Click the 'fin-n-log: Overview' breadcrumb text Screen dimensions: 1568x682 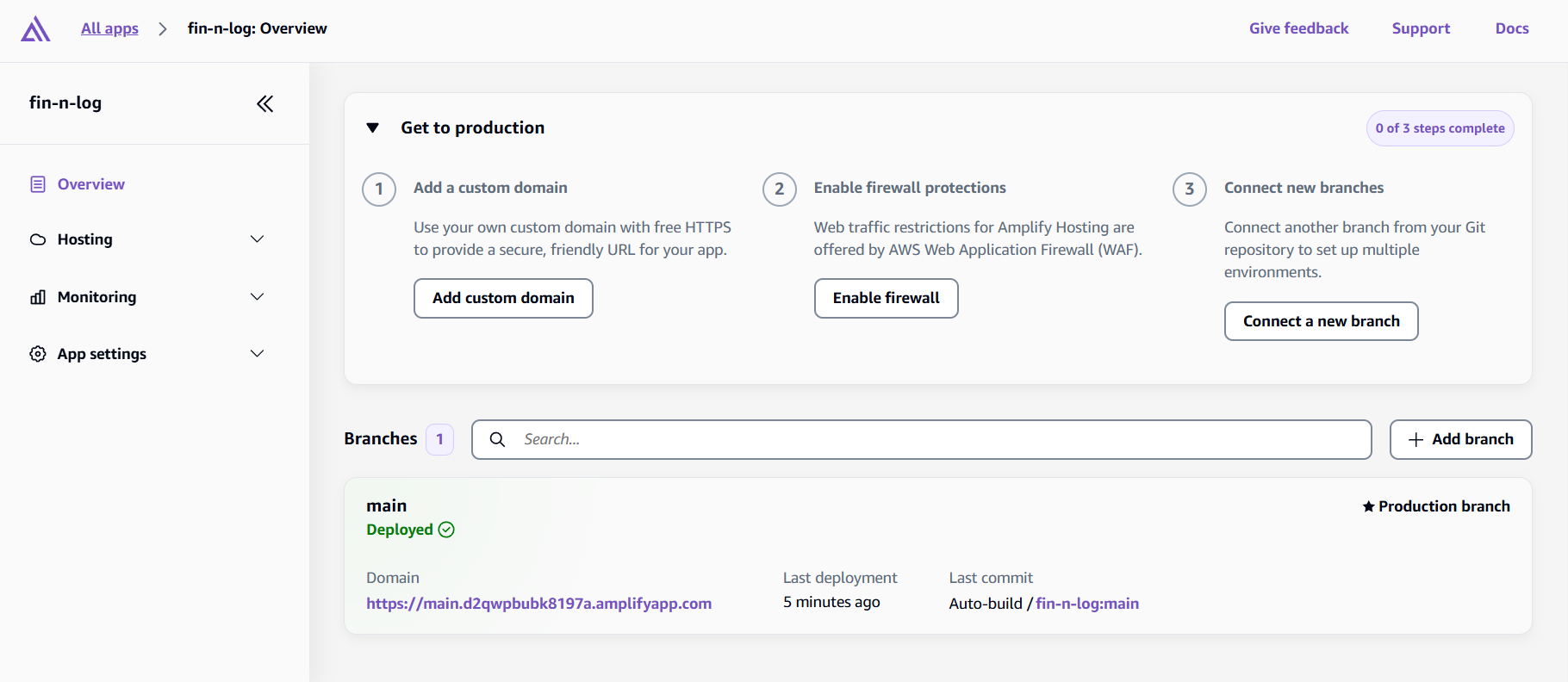coord(258,28)
